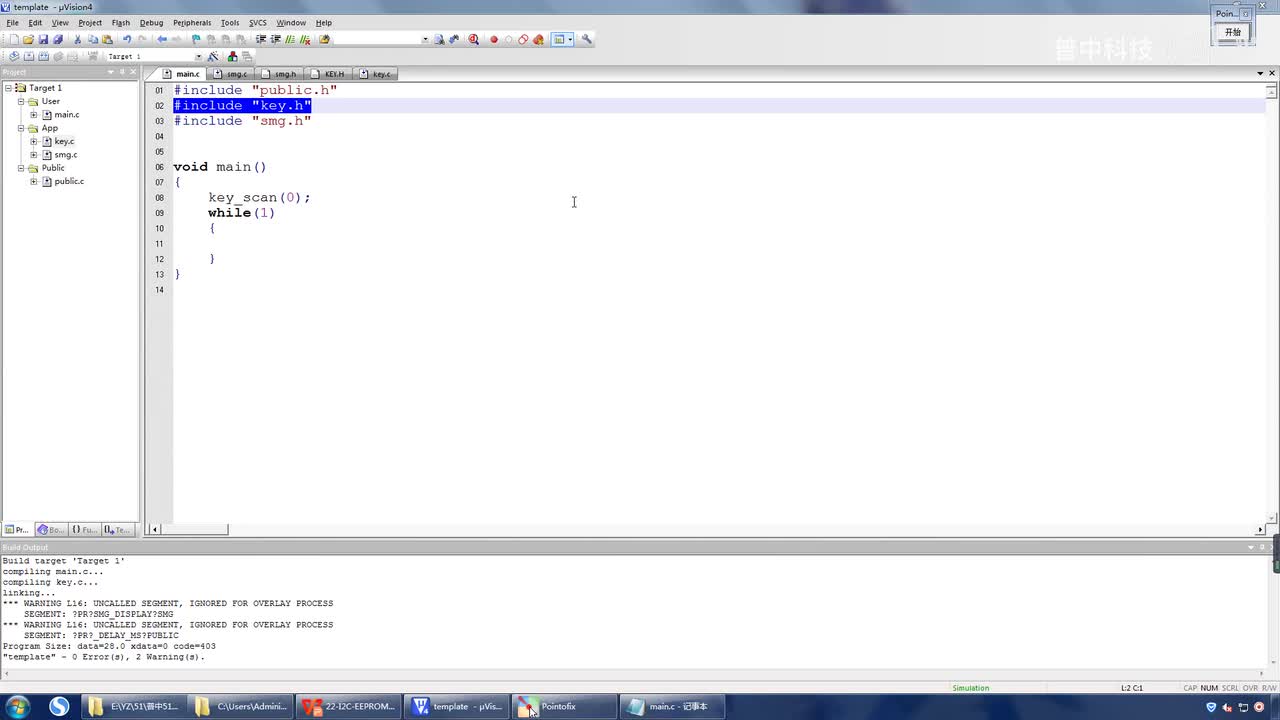Collapse the App folder group

21,128
